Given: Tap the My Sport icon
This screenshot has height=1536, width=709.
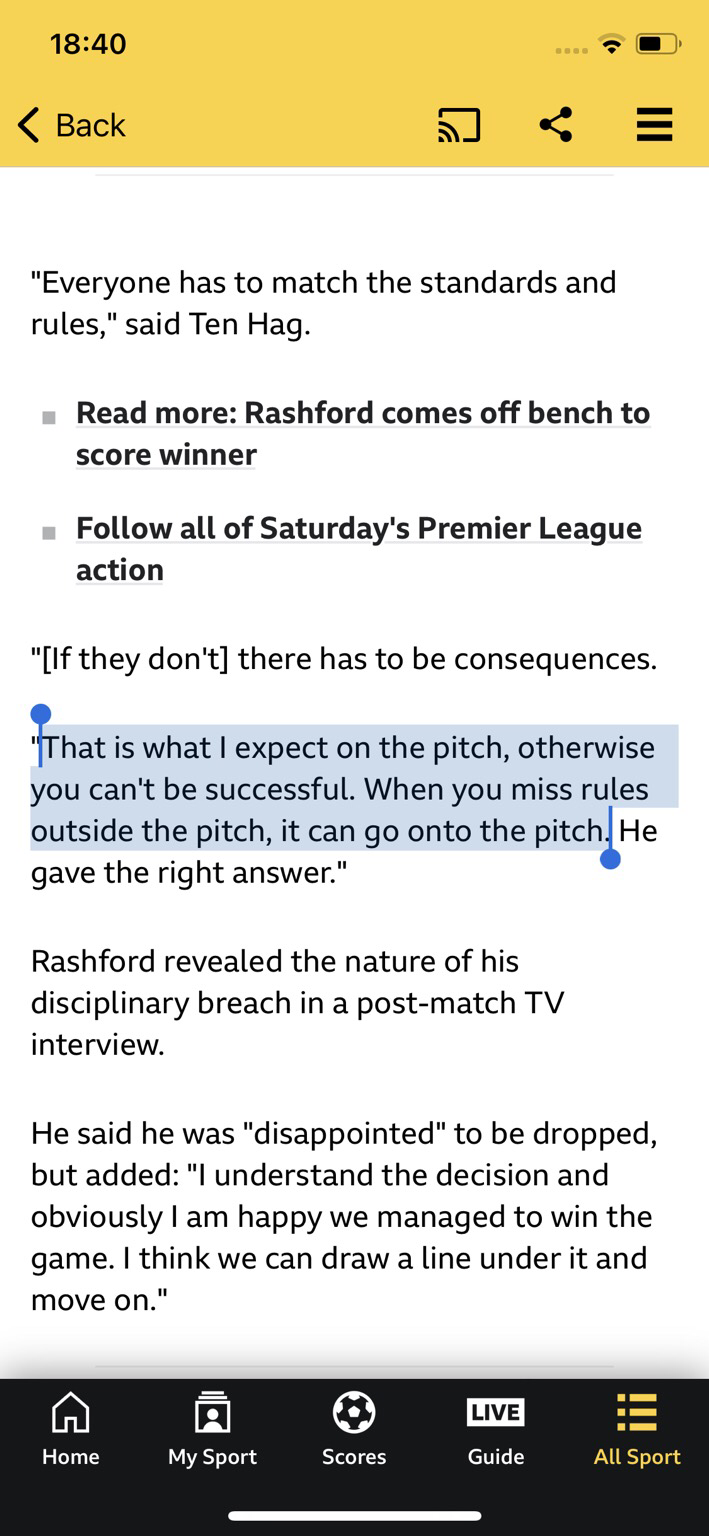Looking at the screenshot, I should coord(212,1413).
